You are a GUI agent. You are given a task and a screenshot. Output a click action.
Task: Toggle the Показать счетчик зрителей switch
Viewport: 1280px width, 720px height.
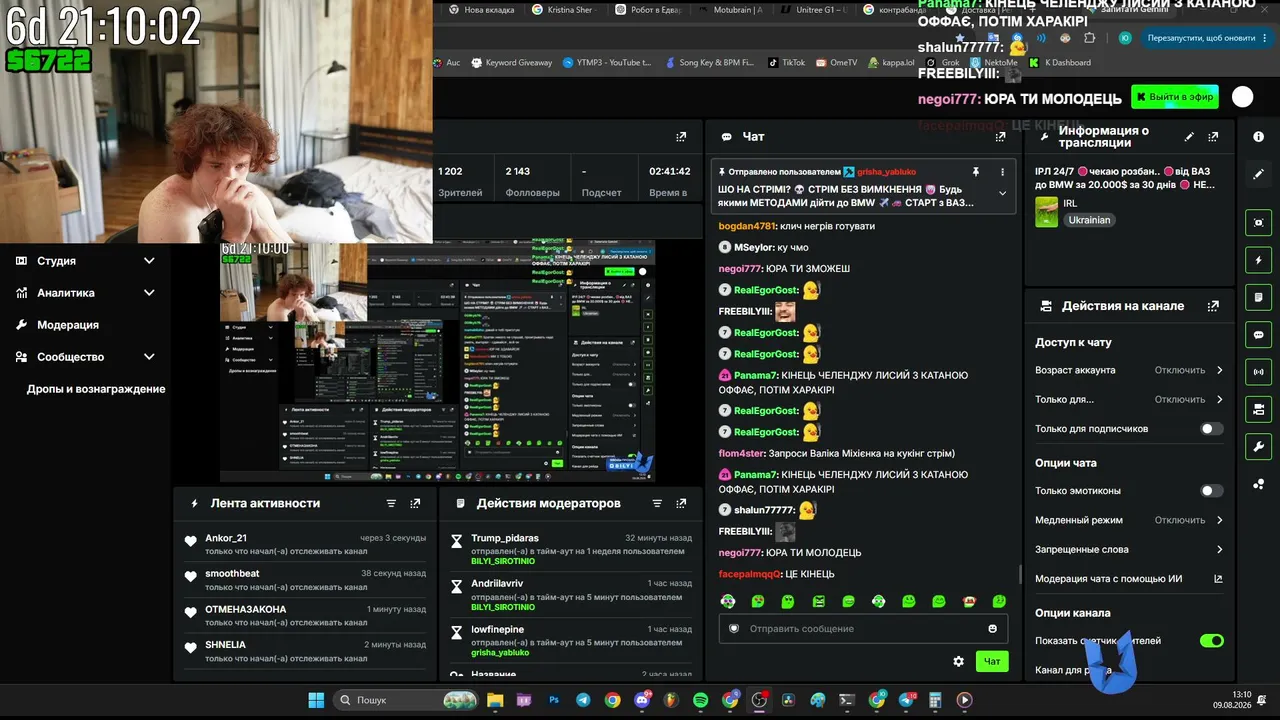coord(1211,641)
